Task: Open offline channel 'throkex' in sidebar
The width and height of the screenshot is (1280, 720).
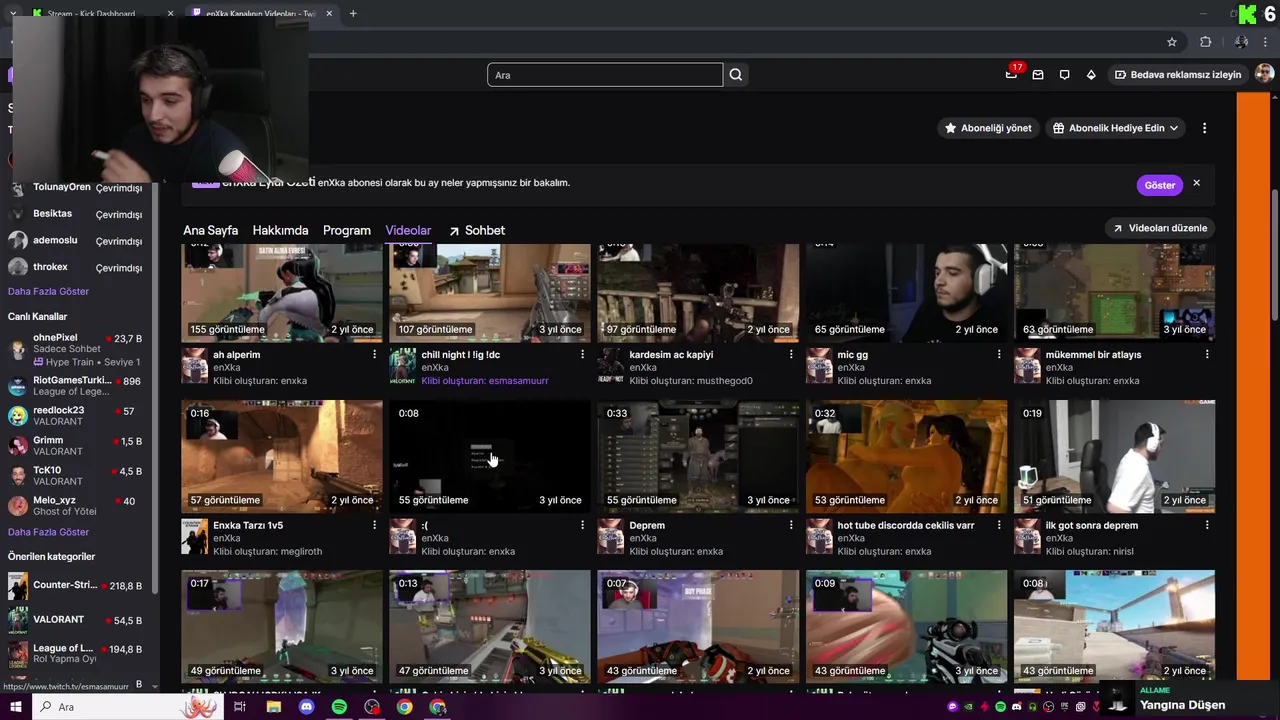Action: tap(78, 268)
